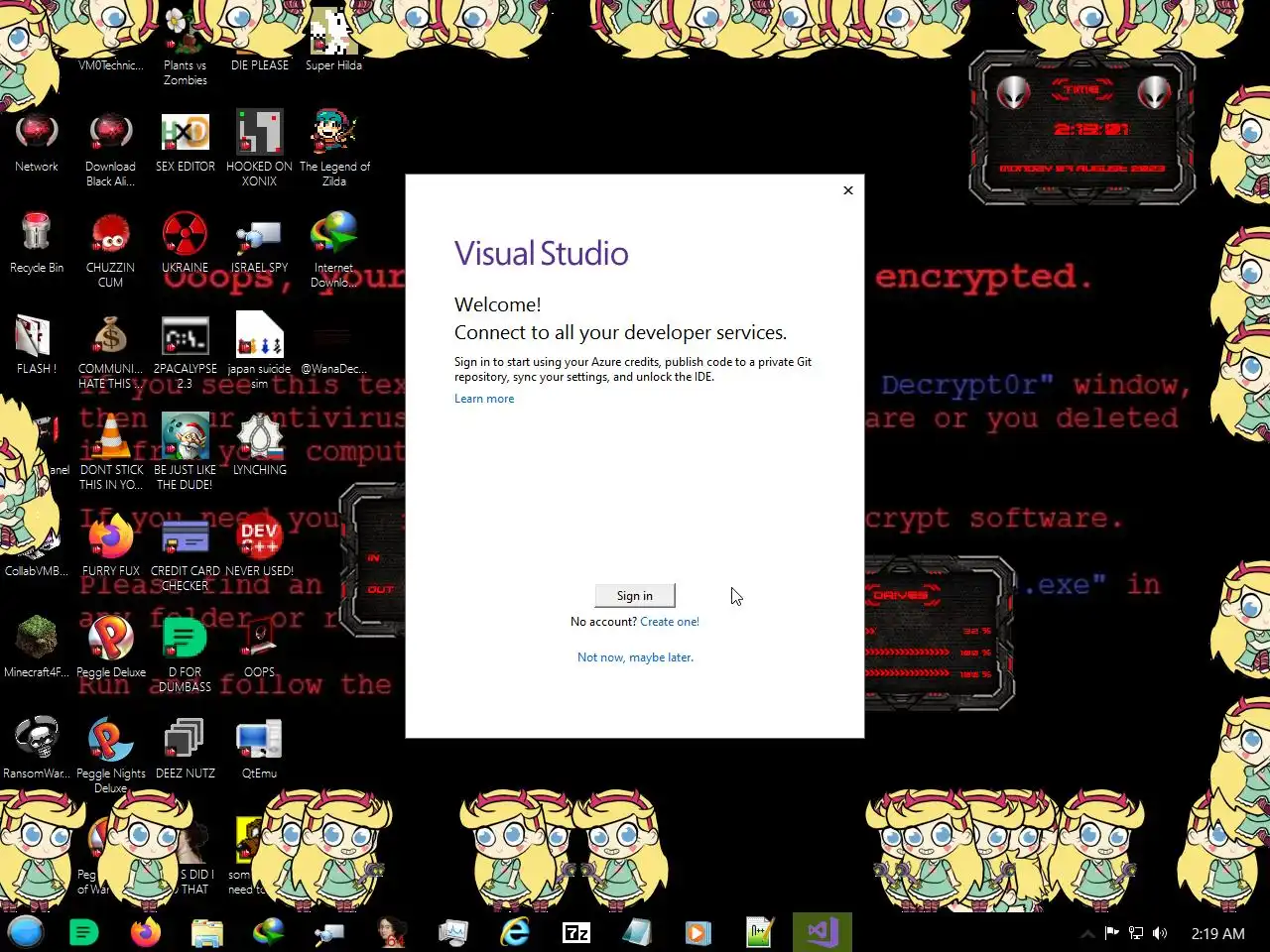Viewport: 1270px width, 952px height.
Task: Open 7-Zip from the taskbar
Action: coord(576,932)
